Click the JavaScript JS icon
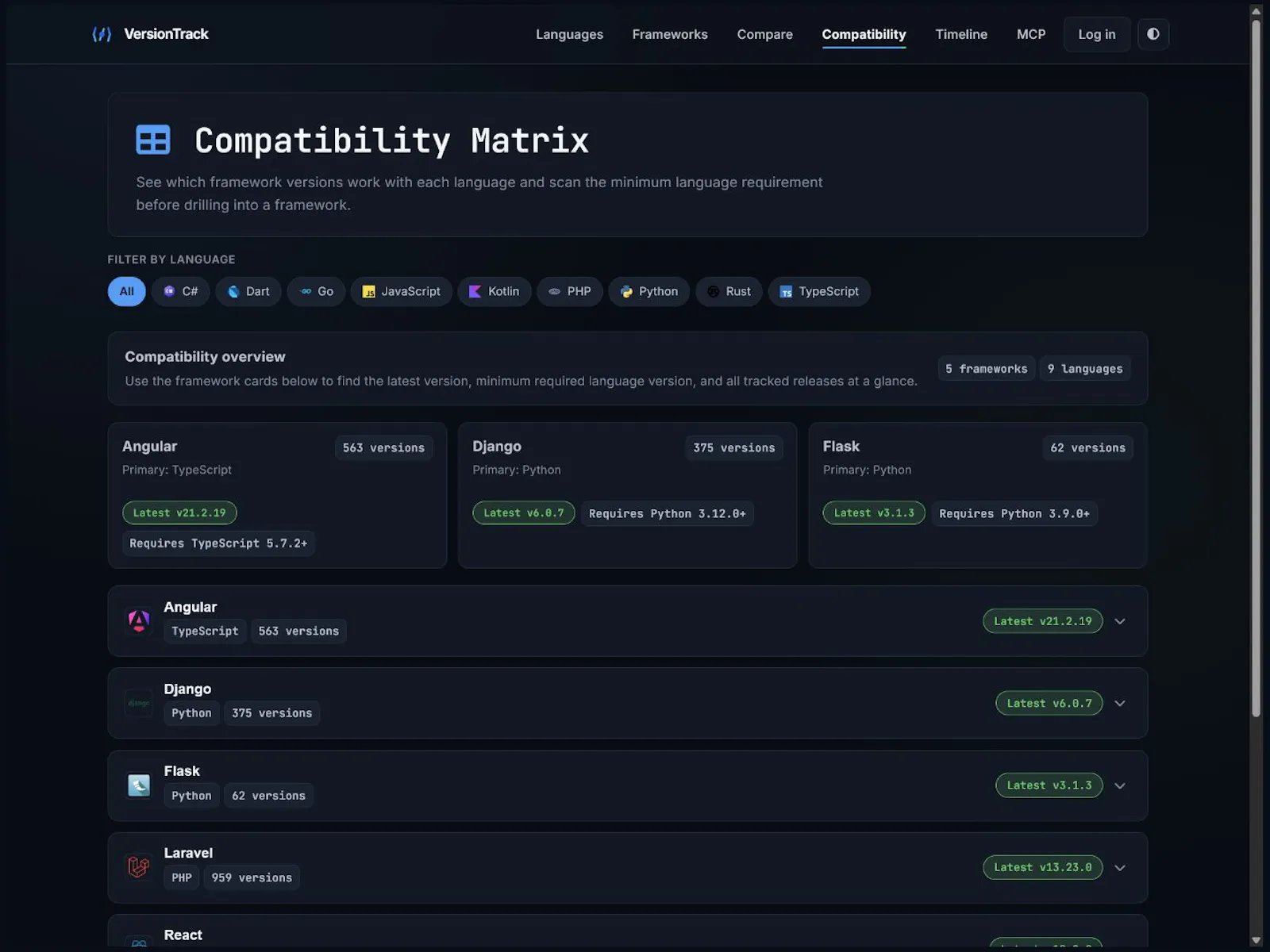 (x=369, y=291)
